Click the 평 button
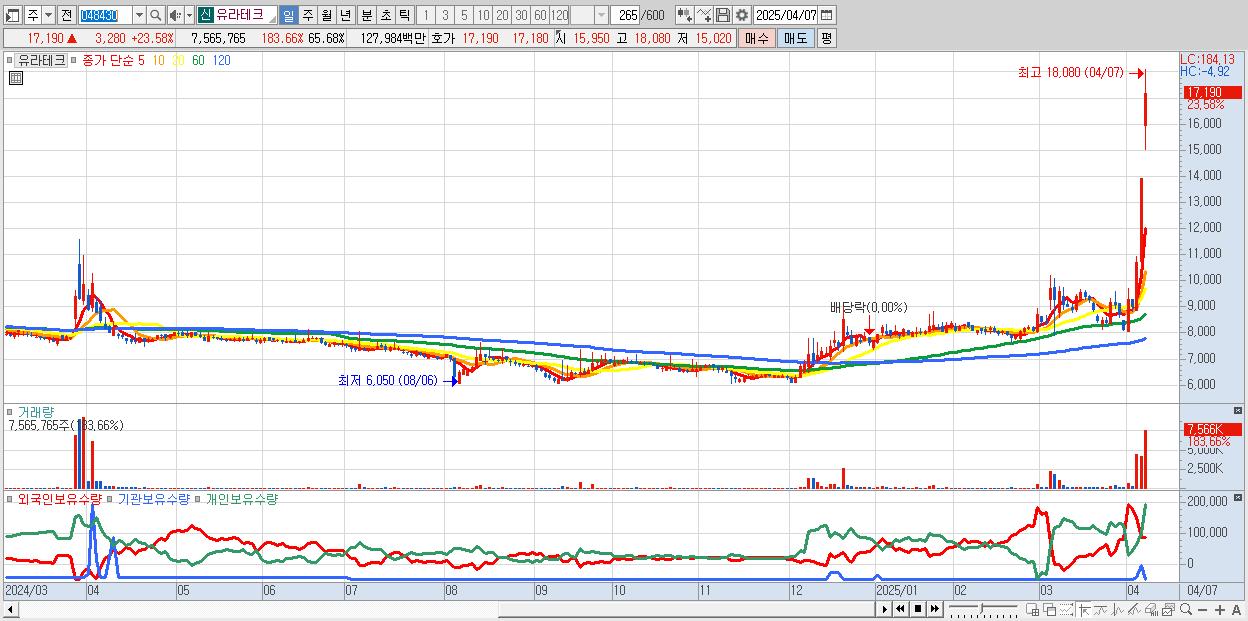The height and width of the screenshot is (621, 1248). 826,38
